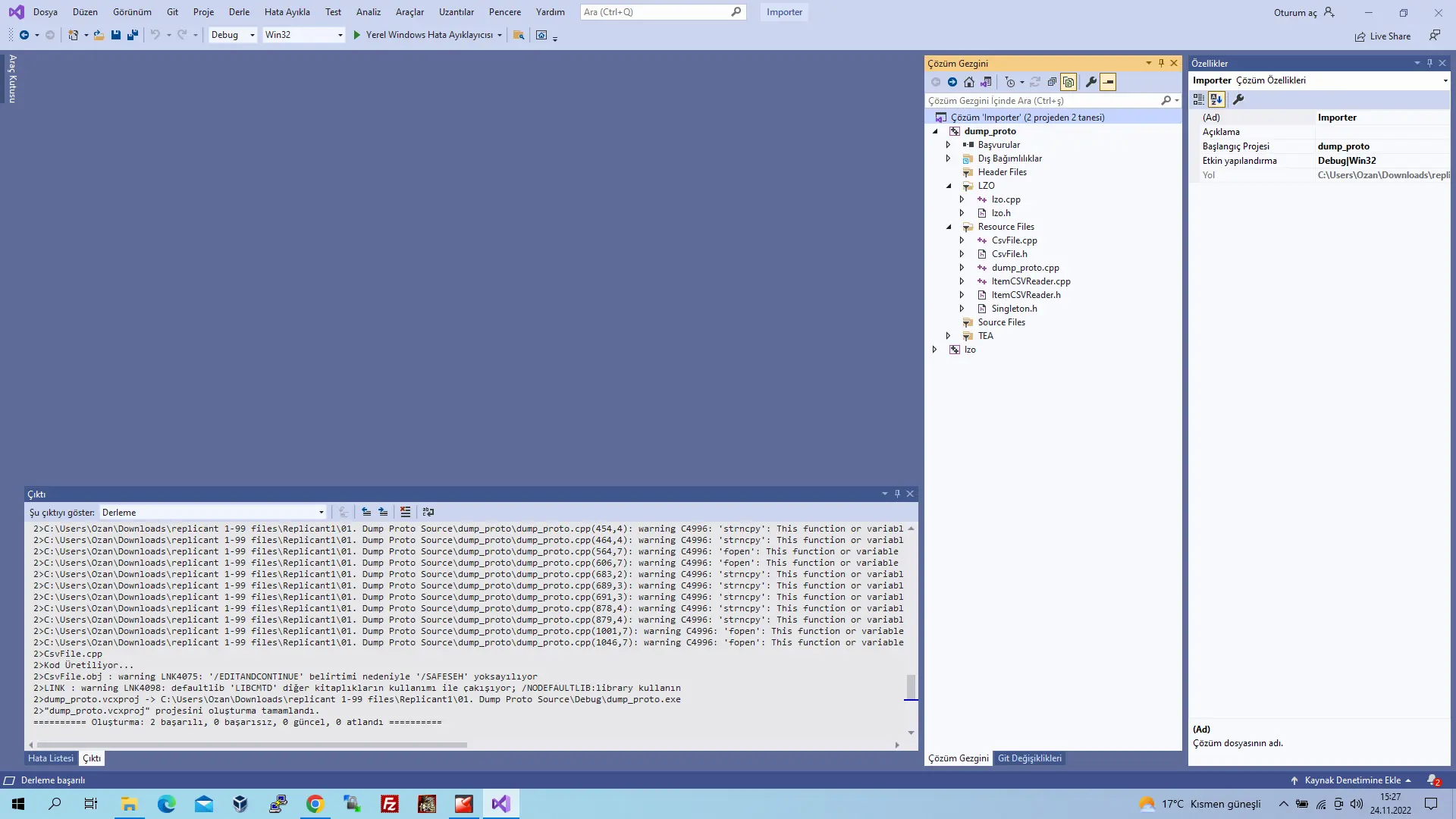1456x819 pixels.
Task: Toggle Show All Files in Solution Explorer
Action: click(1068, 82)
